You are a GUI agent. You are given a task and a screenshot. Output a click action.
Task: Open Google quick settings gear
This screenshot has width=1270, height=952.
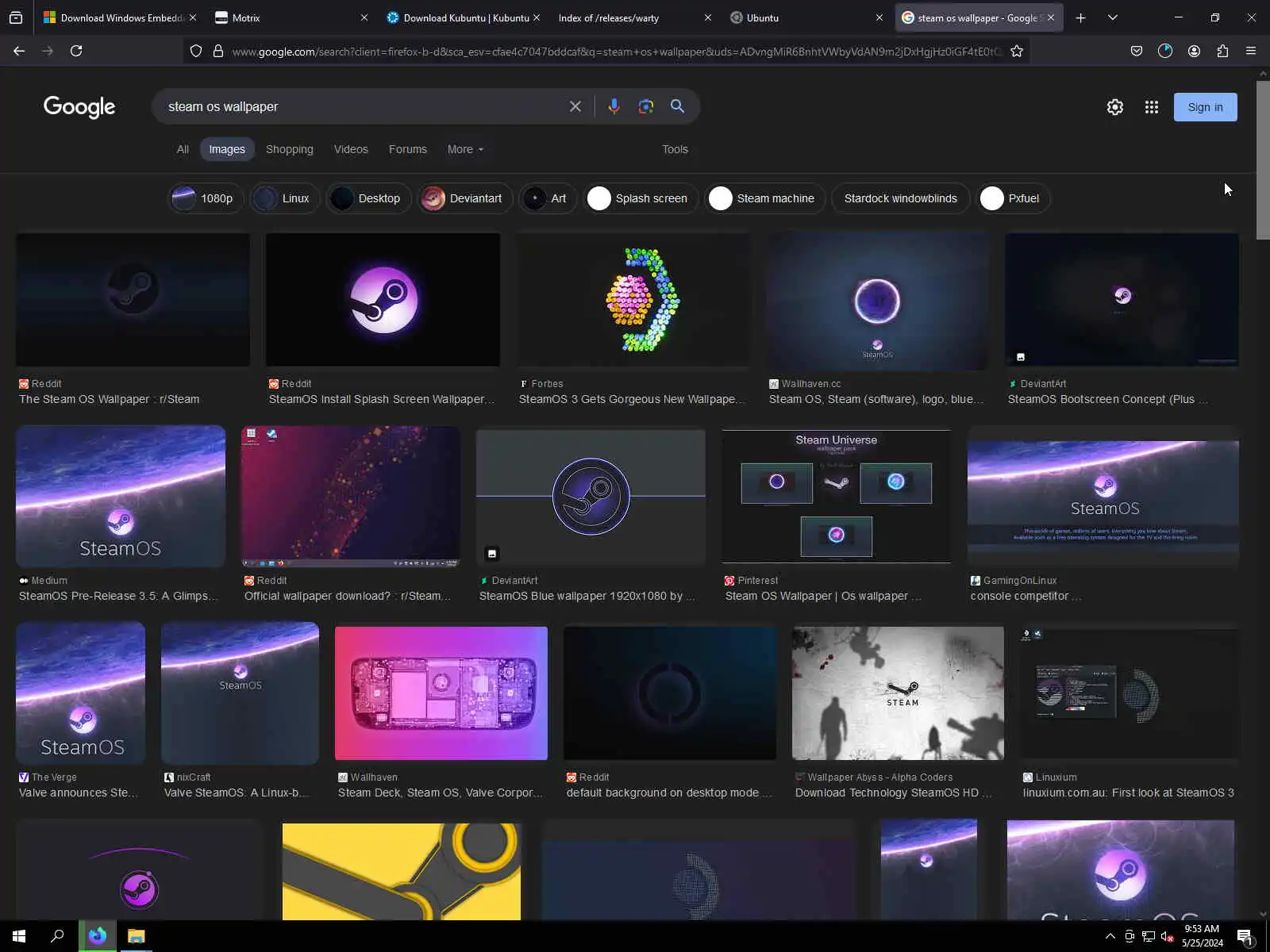point(1115,107)
